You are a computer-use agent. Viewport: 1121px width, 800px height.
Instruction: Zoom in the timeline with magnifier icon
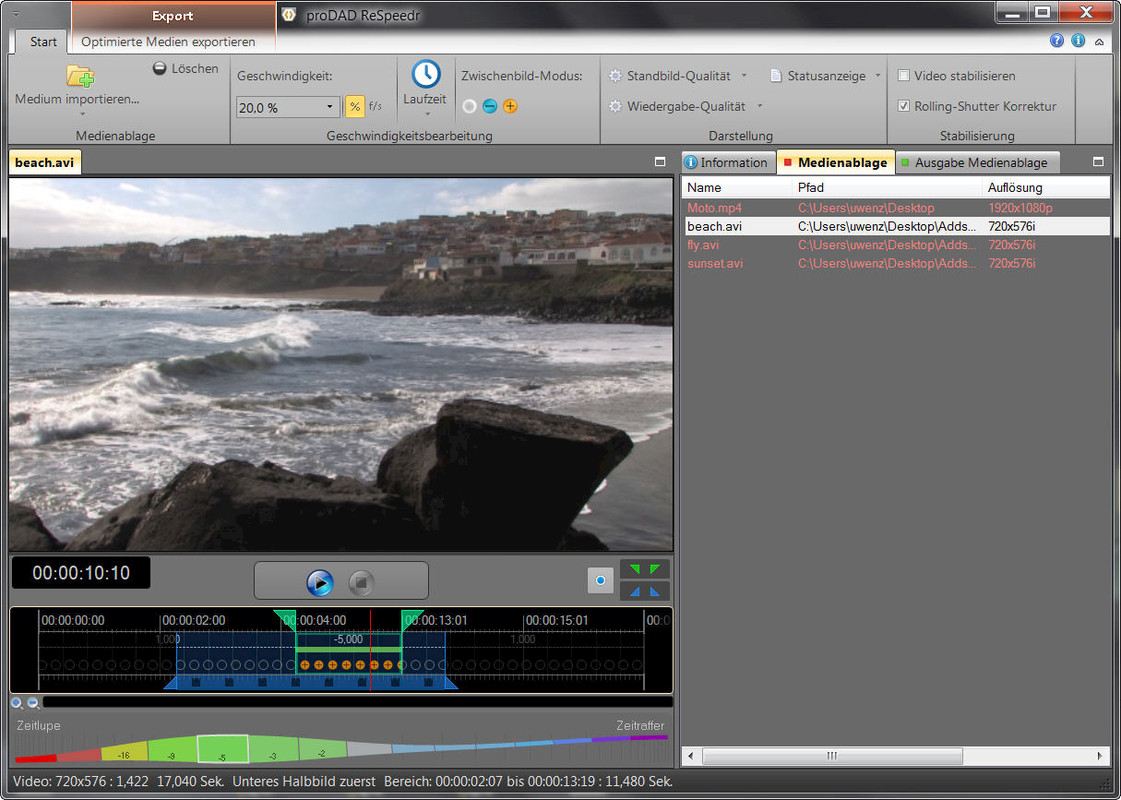point(17,703)
